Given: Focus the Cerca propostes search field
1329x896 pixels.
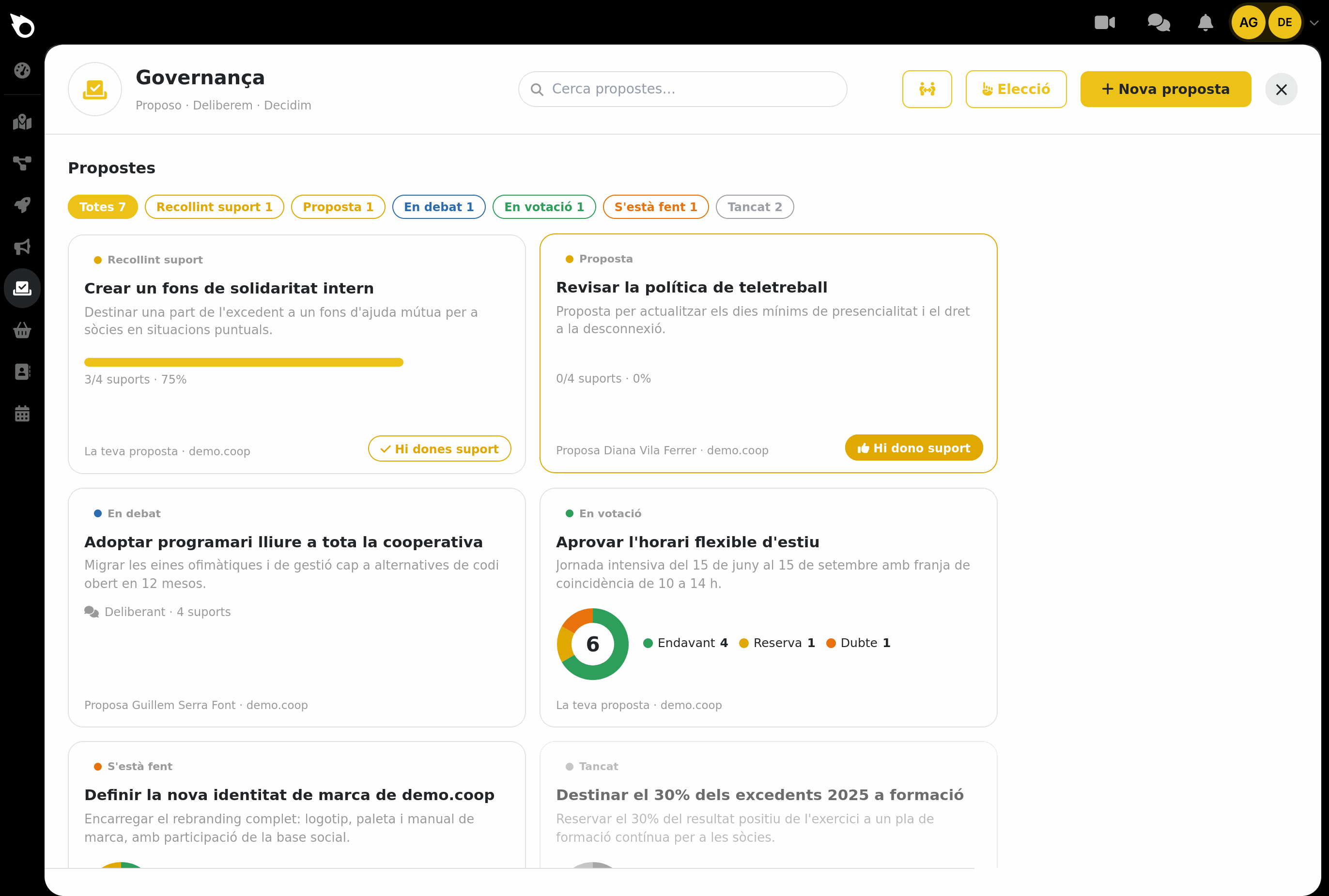Looking at the screenshot, I should click(x=682, y=89).
